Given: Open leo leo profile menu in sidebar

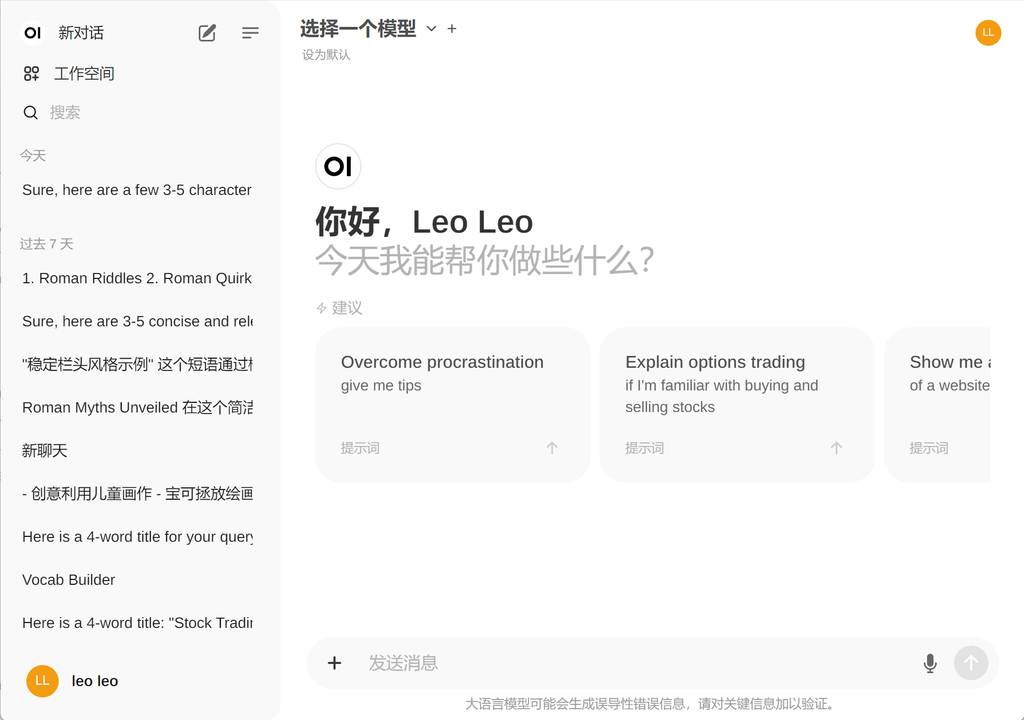Looking at the screenshot, I should pos(95,681).
